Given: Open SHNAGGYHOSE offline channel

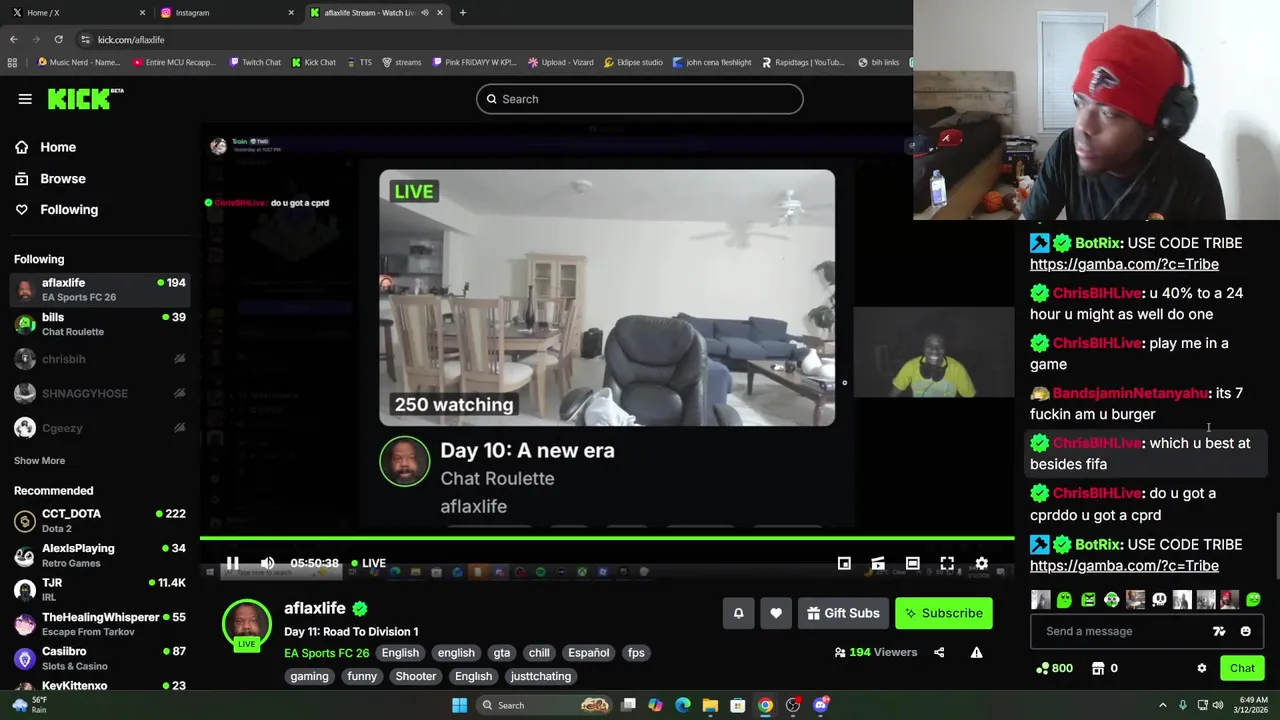Looking at the screenshot, I should click(x=100, y=393).
